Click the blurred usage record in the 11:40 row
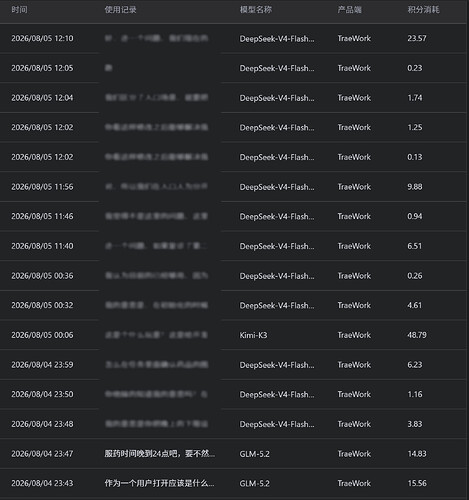This screenshot has height=500, width=469. click(x=156, y=246)
